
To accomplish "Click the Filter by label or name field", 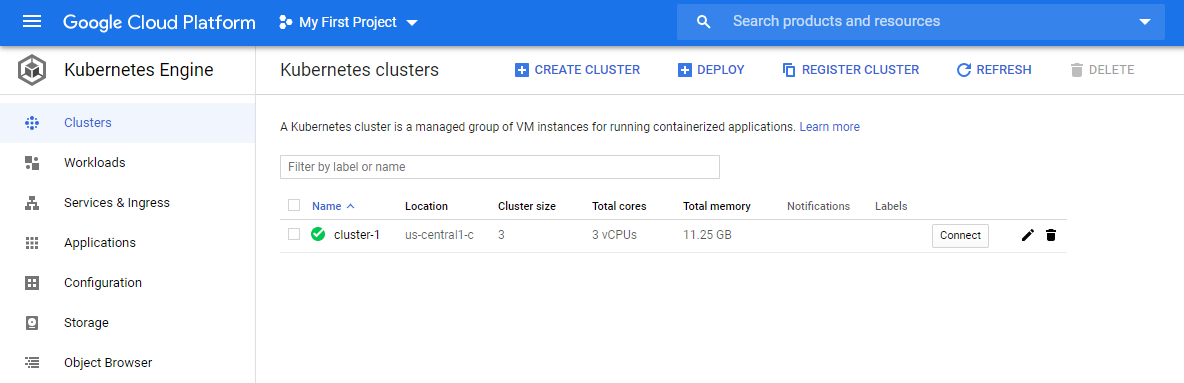I will [499, 167].
